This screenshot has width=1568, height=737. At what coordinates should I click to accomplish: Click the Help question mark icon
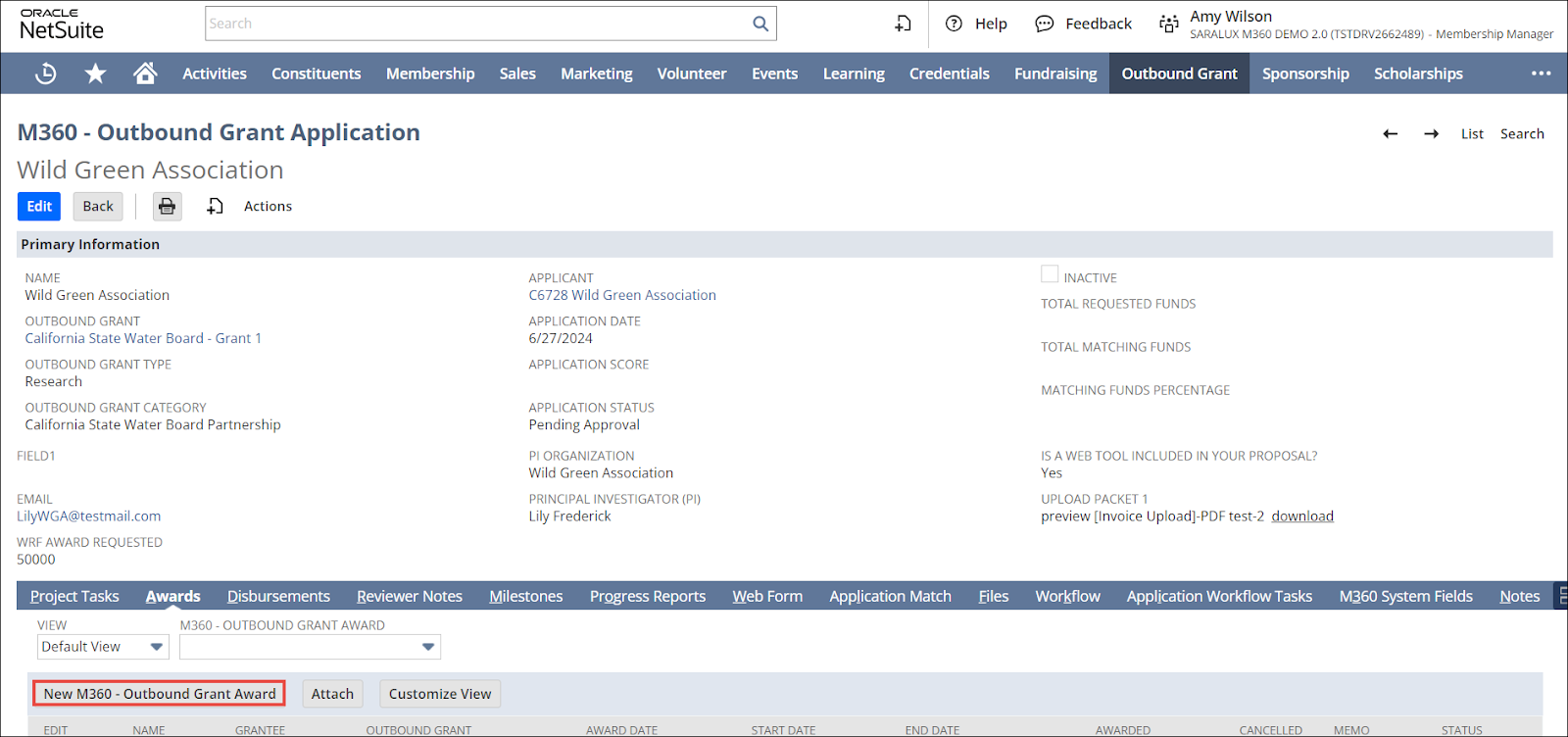point(954,24)
